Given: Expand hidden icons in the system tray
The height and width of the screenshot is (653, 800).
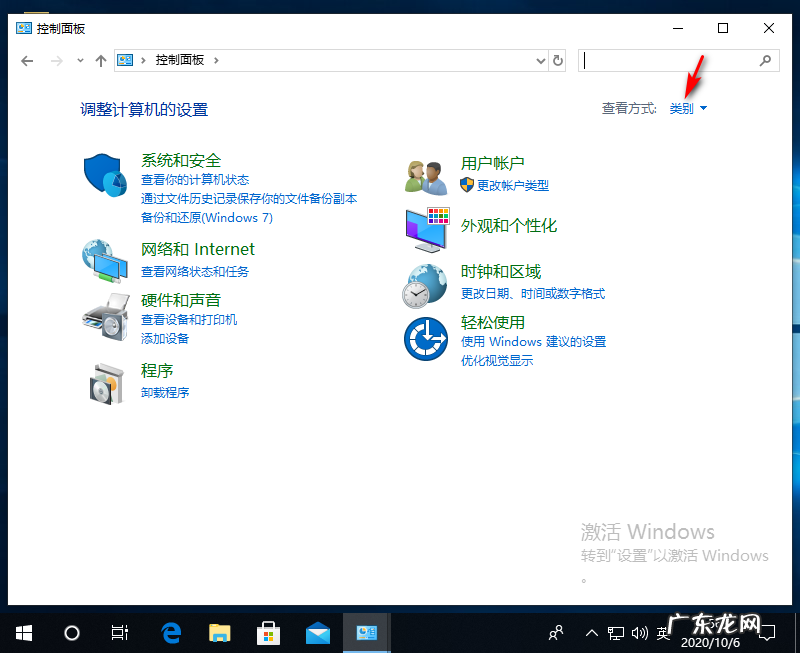Looking at the screenshot, I should pyautogui.click(x=591, y=632).
